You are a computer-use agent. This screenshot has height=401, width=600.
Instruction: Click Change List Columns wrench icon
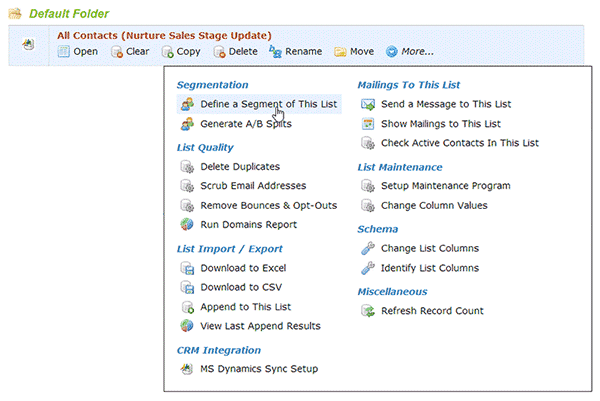[x=368, y=248]
